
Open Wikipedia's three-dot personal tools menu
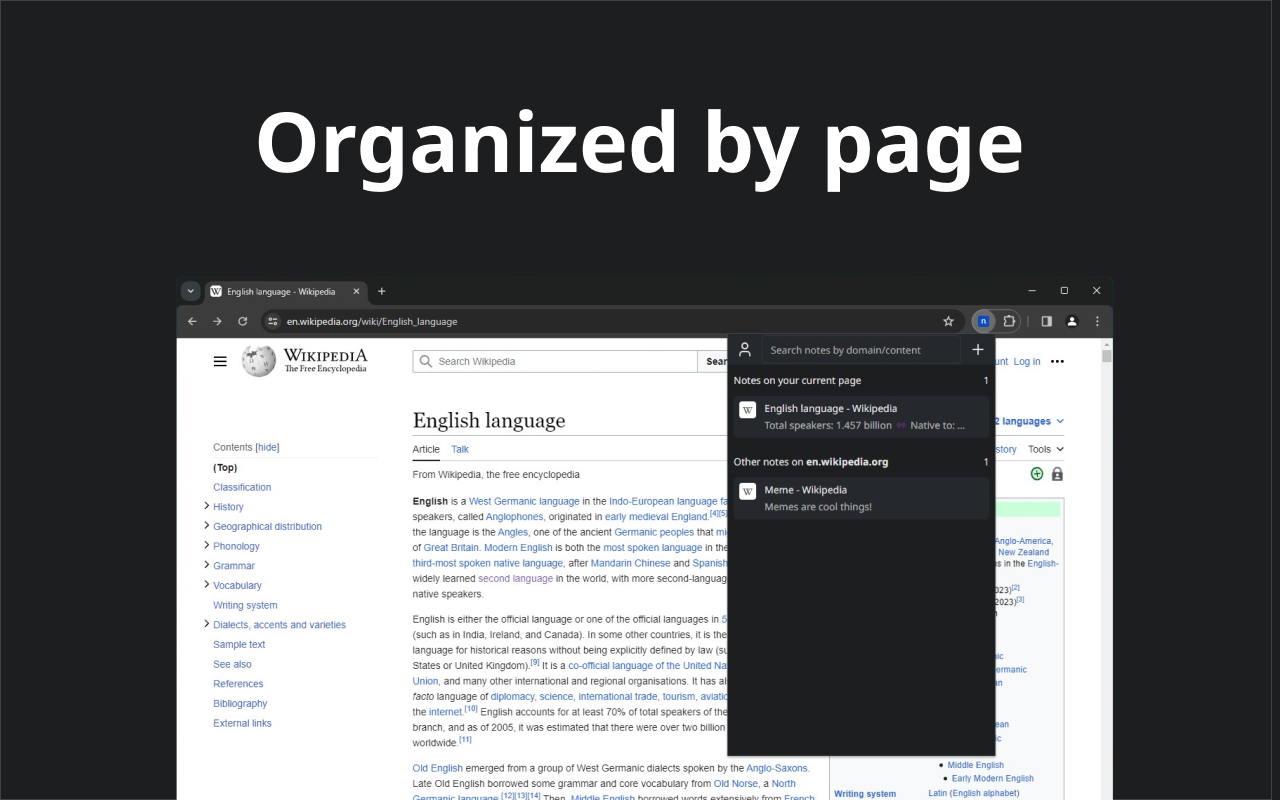pos(1057,361)
